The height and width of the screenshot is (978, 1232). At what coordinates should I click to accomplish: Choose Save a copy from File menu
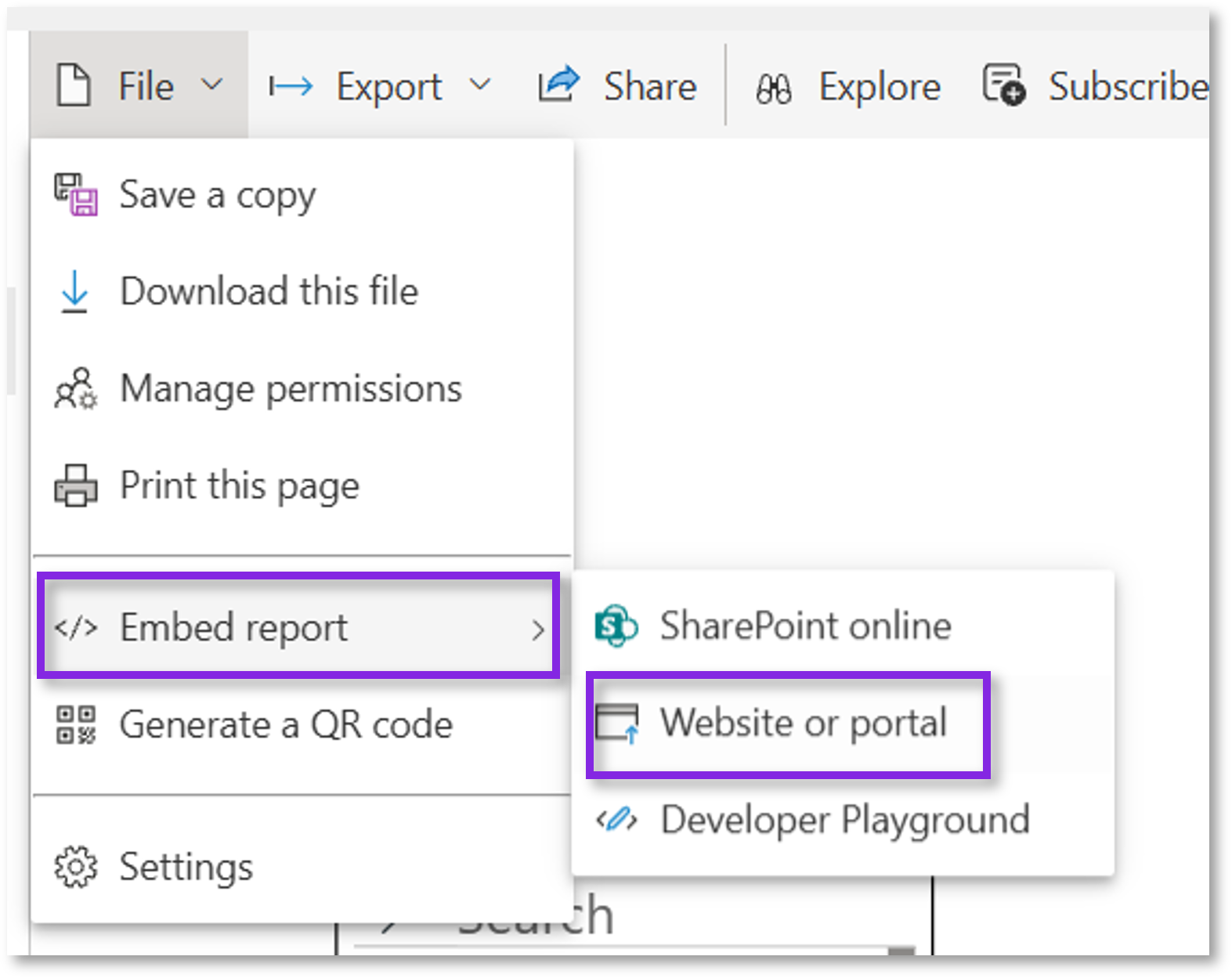302,195
